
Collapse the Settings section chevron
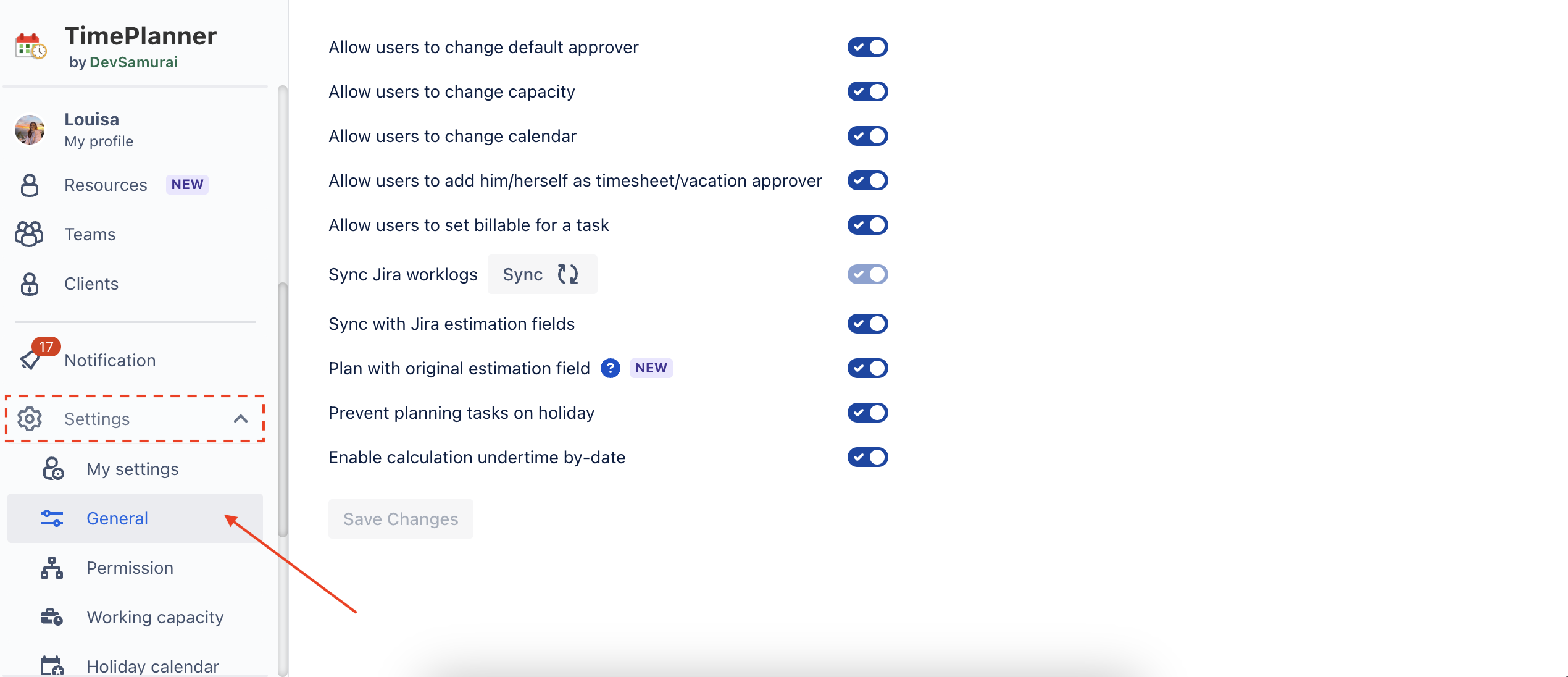(241, 419)
